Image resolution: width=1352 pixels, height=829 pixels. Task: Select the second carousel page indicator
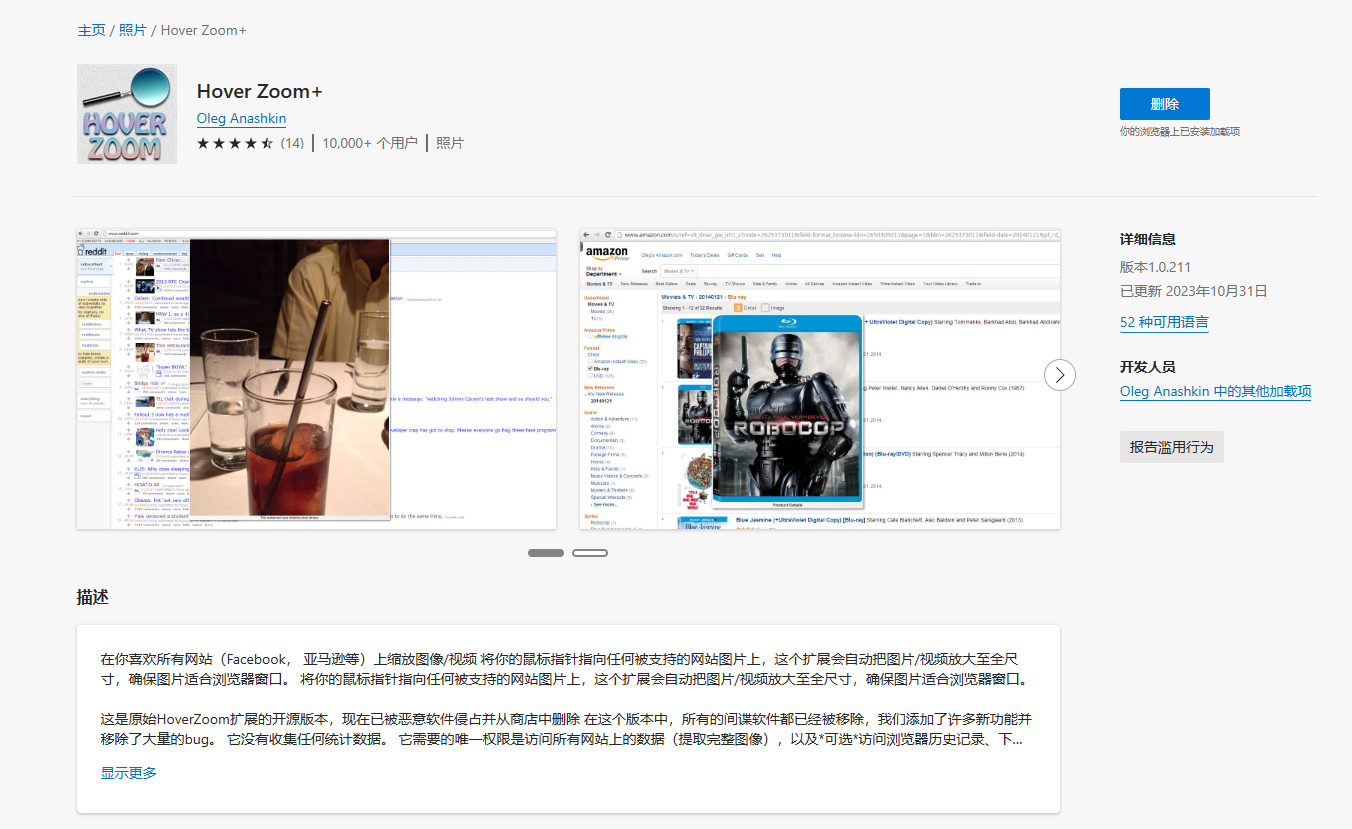tap(590, 553)
